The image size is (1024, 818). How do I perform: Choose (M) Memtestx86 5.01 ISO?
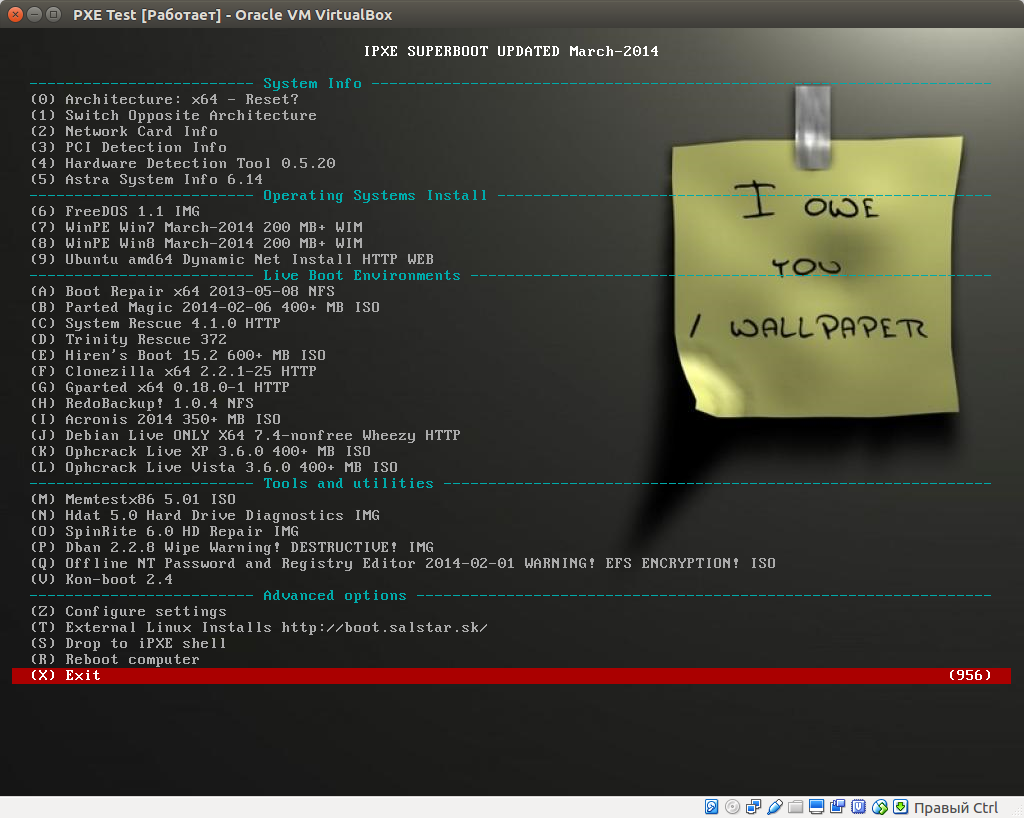(133, 499)
